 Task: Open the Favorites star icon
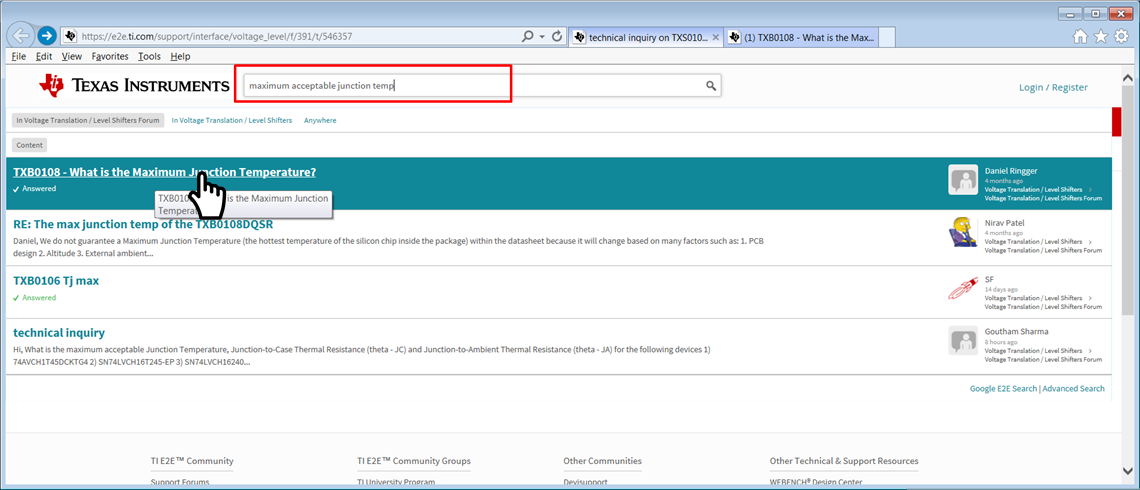1101,36
